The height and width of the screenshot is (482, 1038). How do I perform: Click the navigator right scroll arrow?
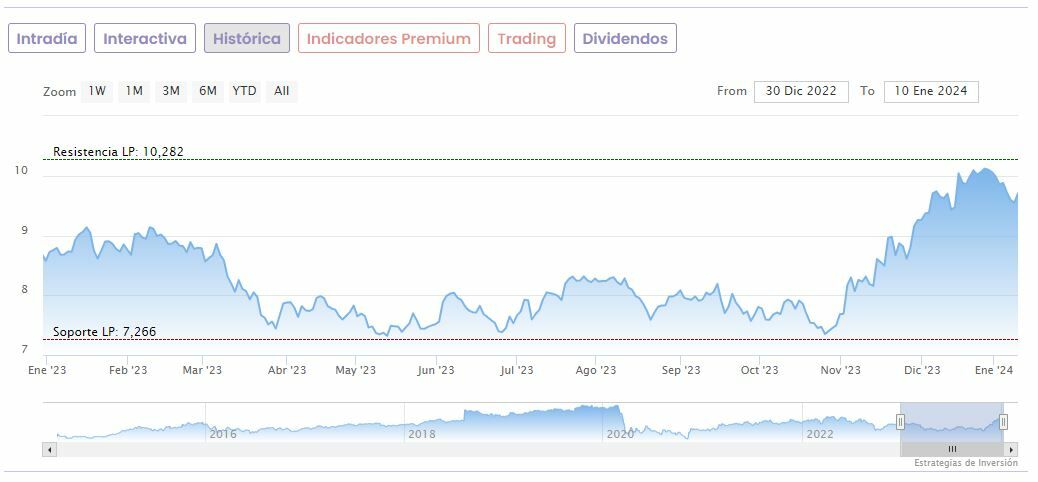(1012, 450)
